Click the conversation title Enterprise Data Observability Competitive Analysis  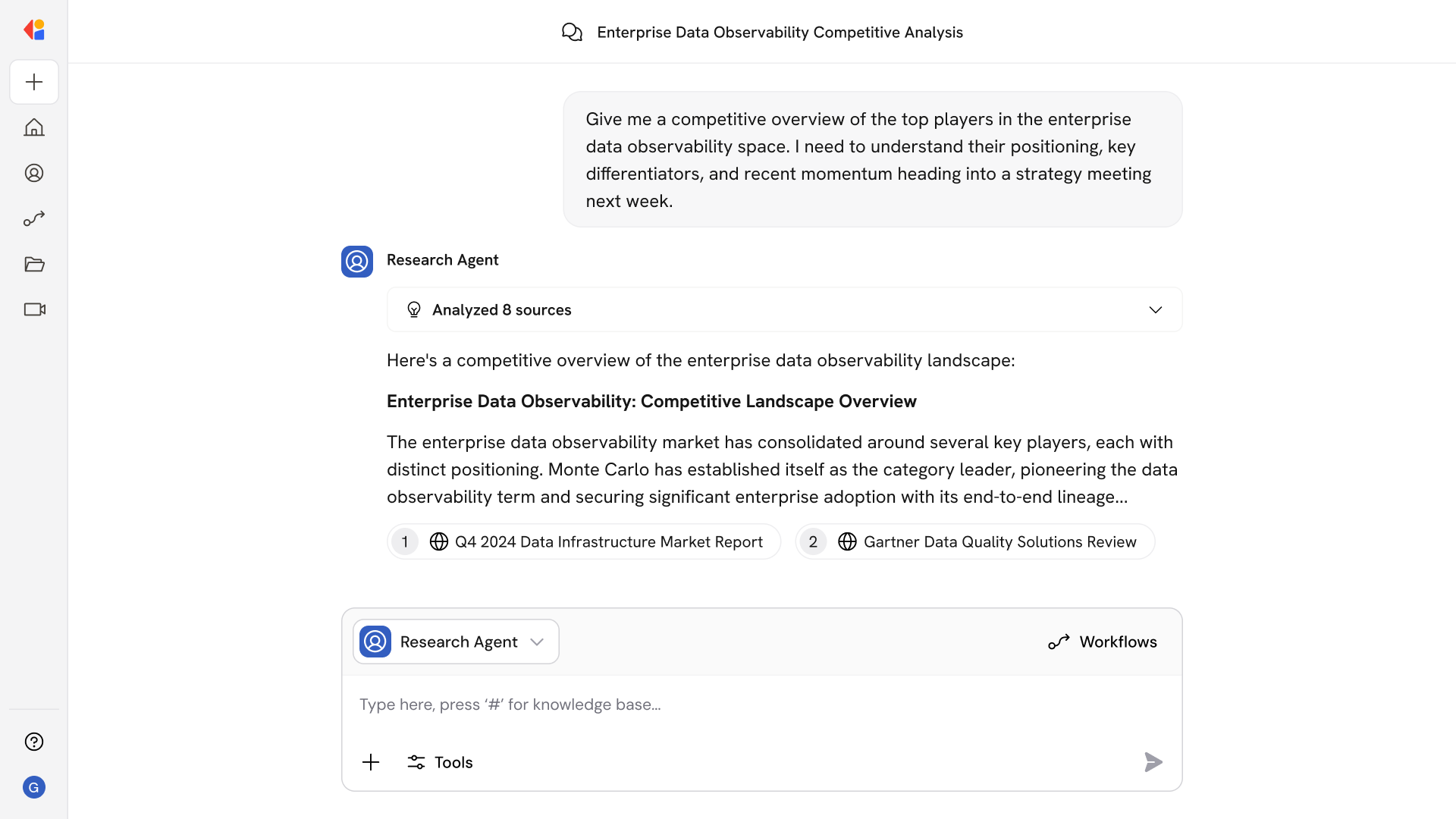coord(780,32)
